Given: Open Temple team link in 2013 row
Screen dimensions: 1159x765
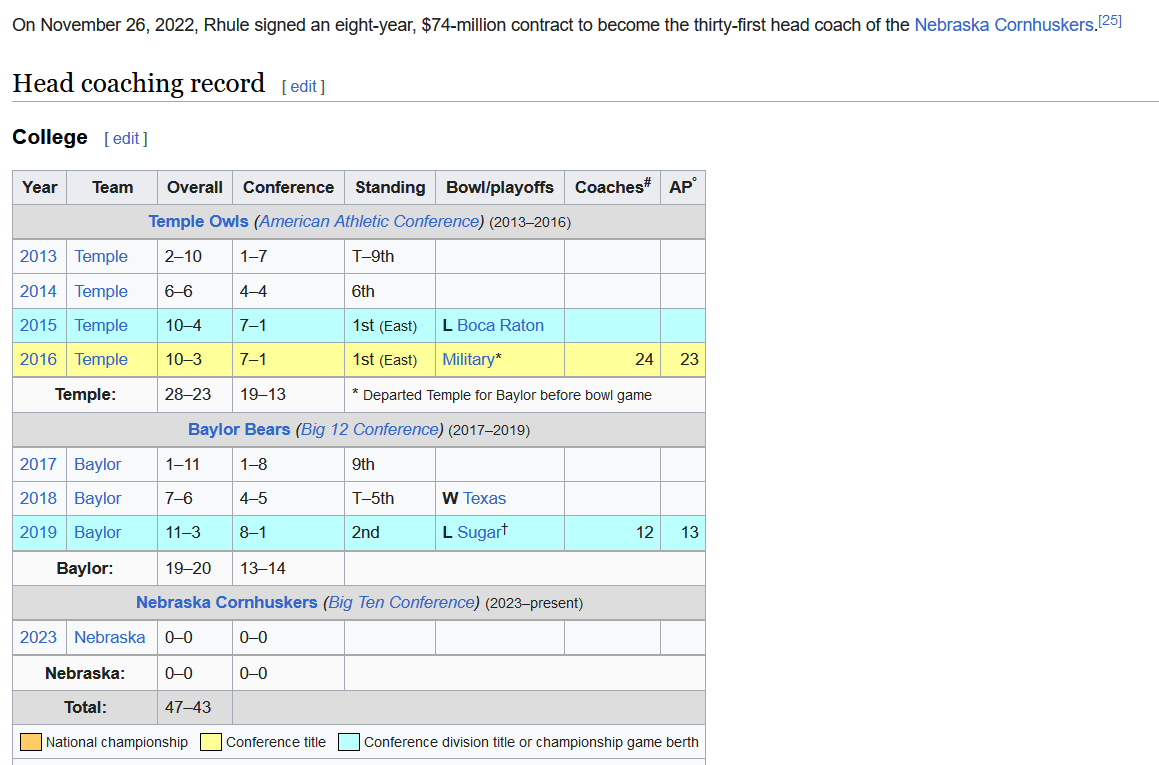Looking at the screenshot, I should [x=101, y=256].
